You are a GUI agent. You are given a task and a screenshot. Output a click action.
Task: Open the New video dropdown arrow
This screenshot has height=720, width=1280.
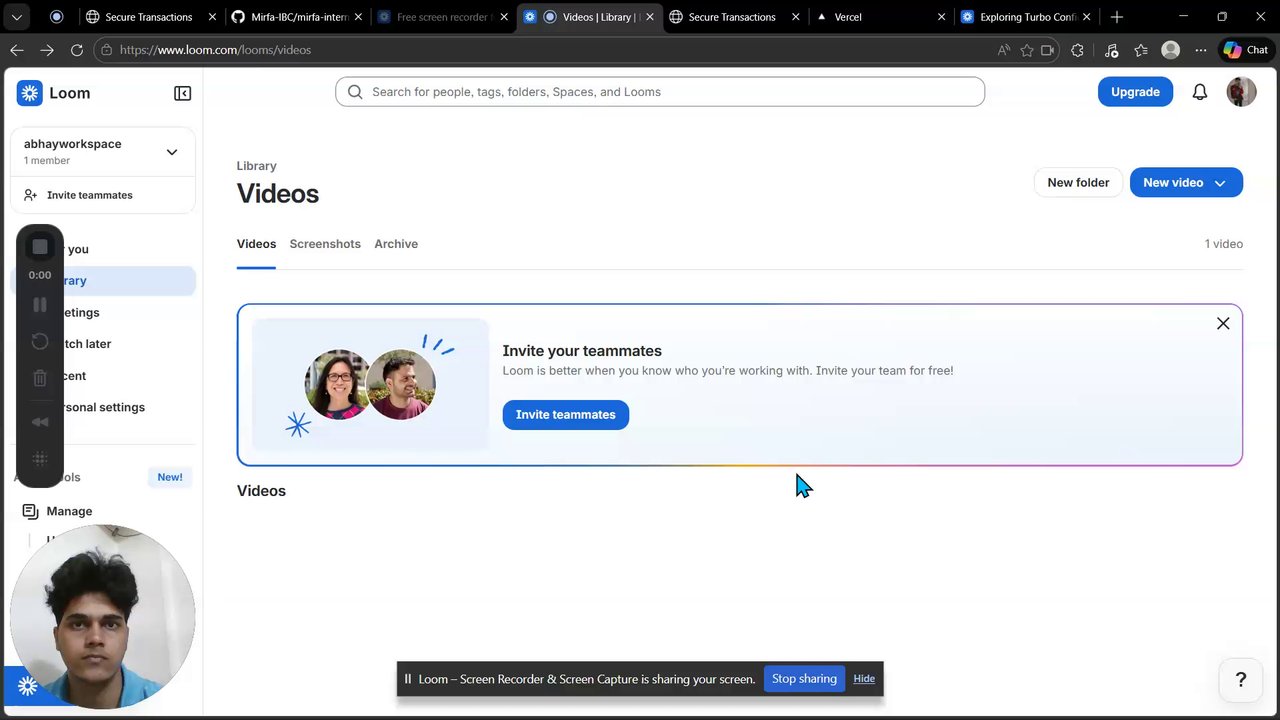click(1220, 183)
